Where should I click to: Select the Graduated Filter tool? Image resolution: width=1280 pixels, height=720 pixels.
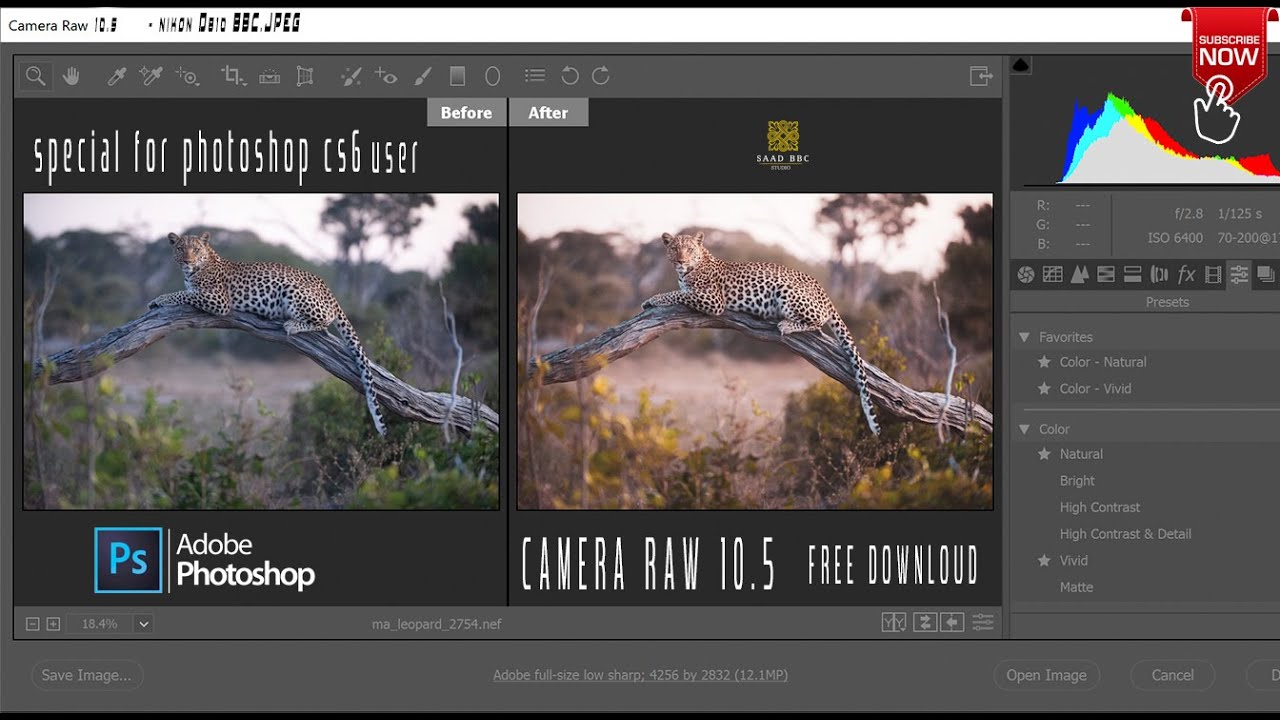pyautogui.click(x=457, y=76)
